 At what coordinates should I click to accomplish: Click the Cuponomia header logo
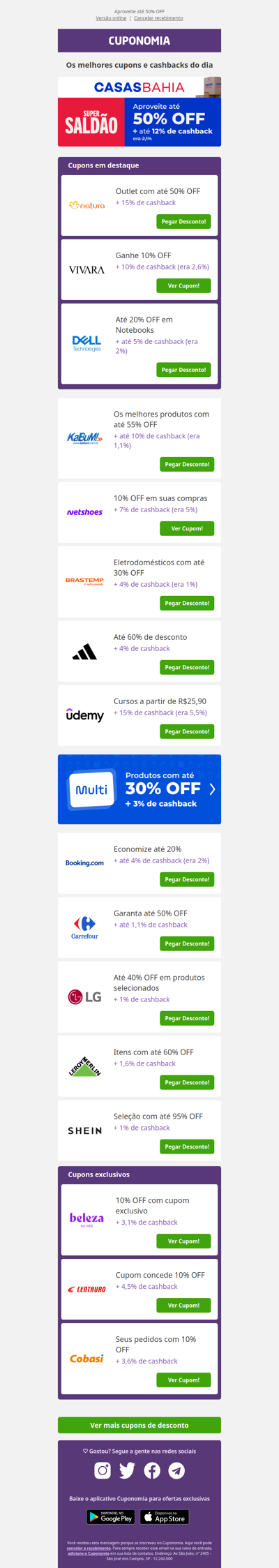point(139,40)
